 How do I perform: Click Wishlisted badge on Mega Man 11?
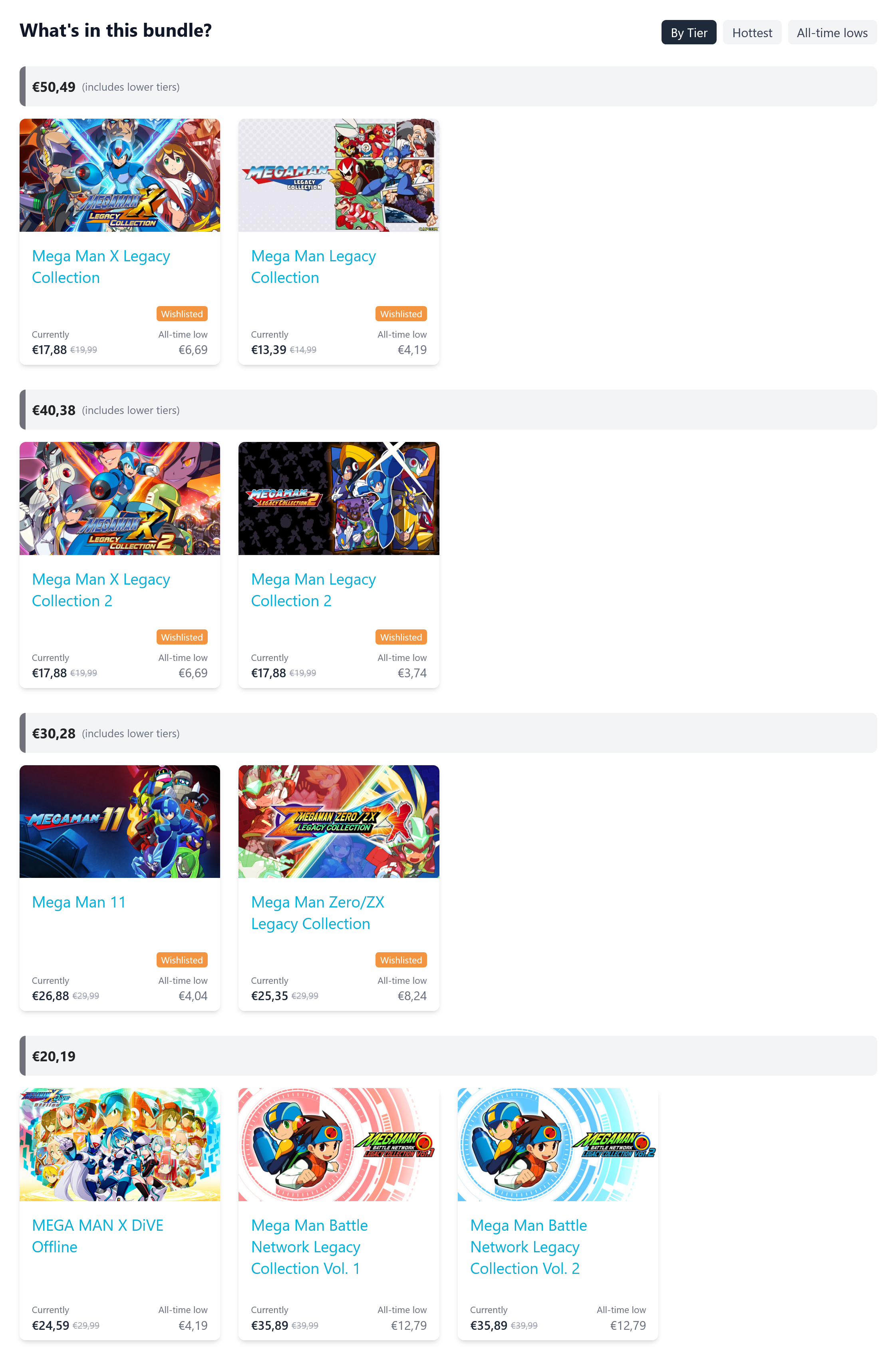click(x=182, y=960)
